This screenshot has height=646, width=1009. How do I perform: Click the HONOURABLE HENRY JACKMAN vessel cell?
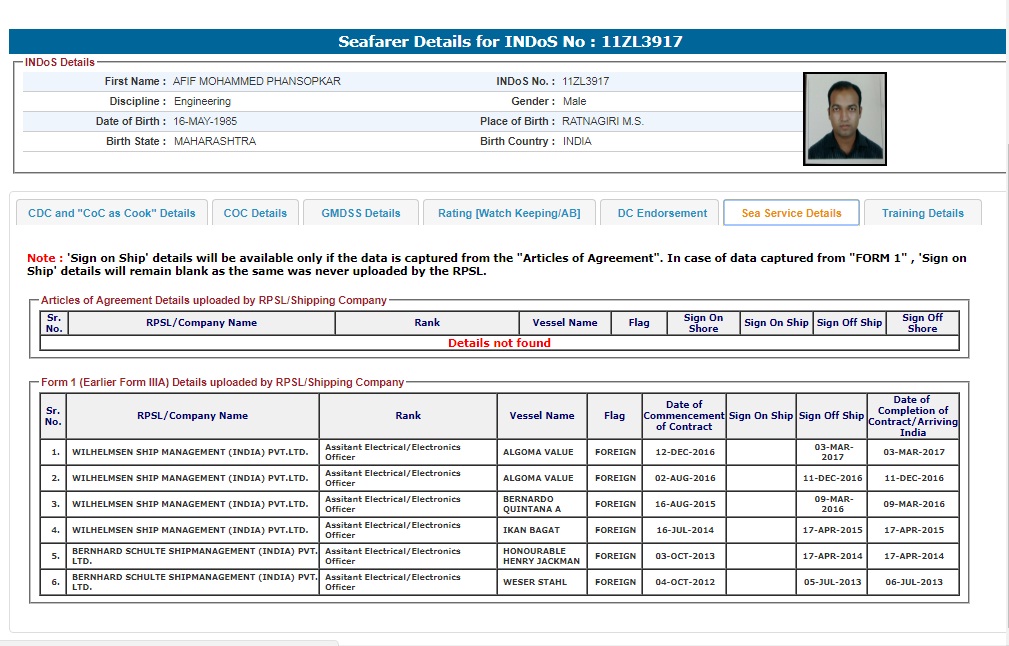point(542,556)
